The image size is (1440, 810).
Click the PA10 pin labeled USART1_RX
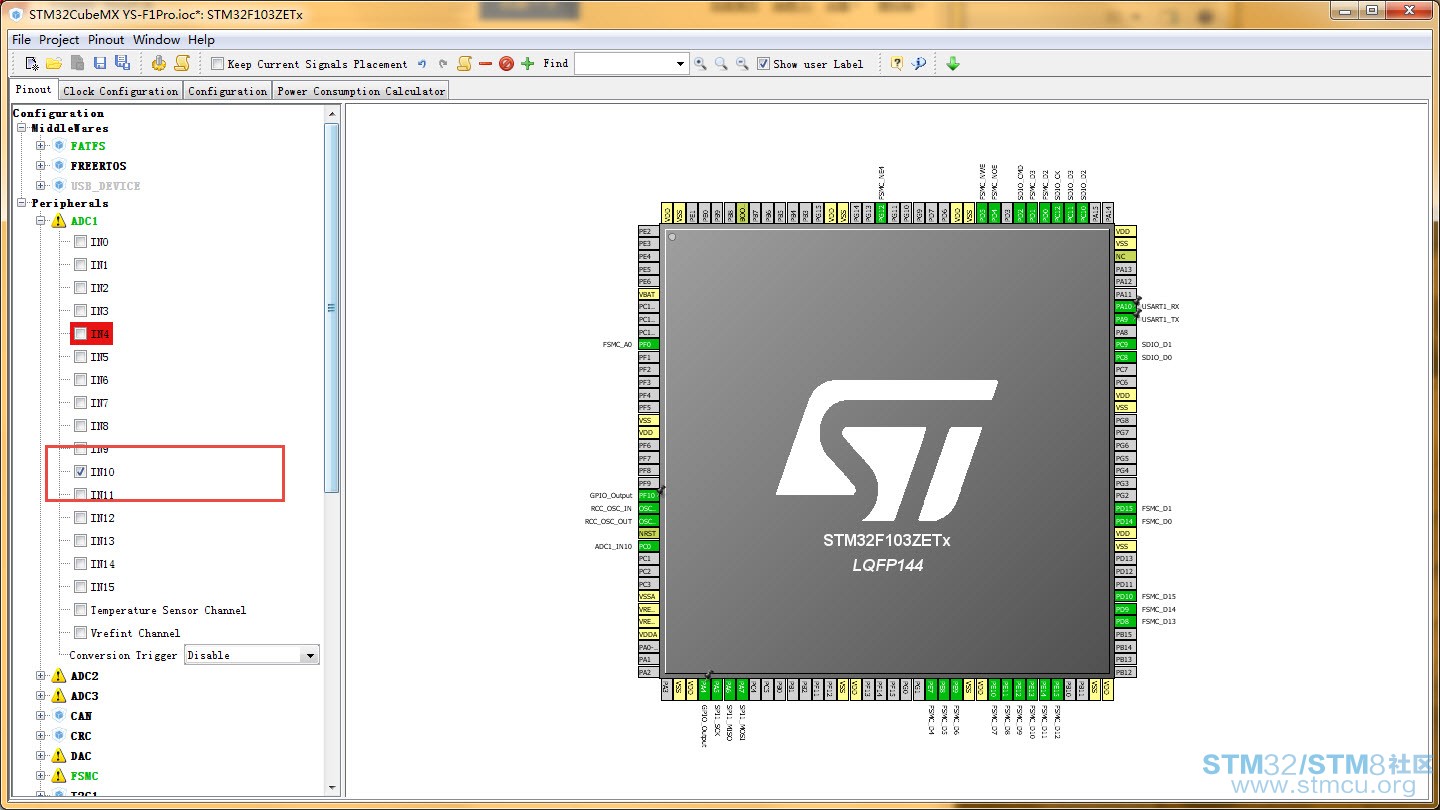point(1125,307)
